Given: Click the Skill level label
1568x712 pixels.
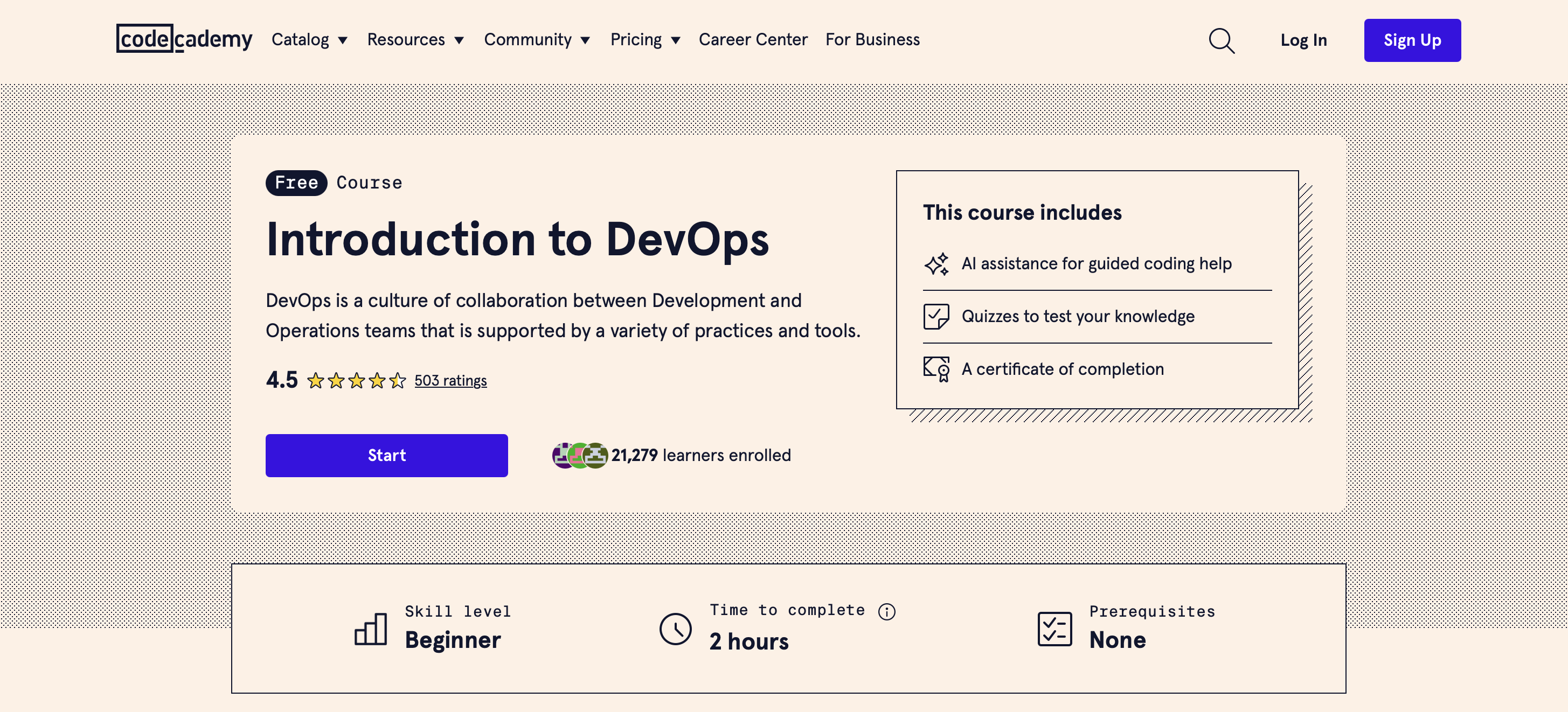Looking at the screenshot, I should [x=458, y=612].
